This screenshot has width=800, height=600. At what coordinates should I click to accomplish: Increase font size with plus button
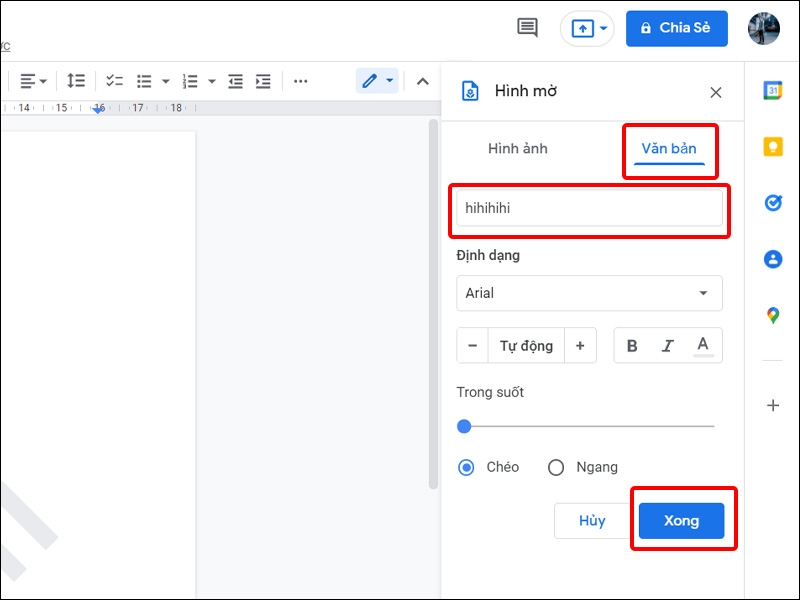580,345
